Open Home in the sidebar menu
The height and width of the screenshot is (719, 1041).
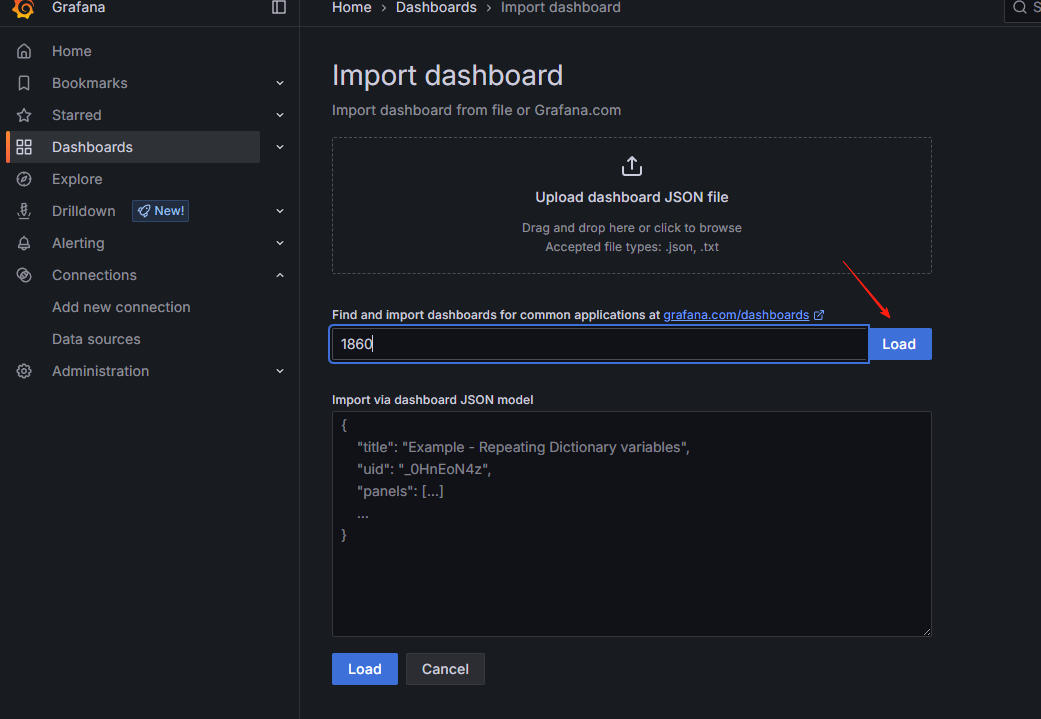pos(72,51)
